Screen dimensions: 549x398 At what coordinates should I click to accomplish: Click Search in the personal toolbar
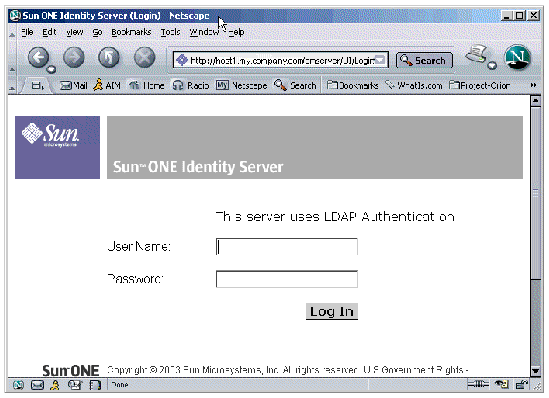[x=295, y=85]
